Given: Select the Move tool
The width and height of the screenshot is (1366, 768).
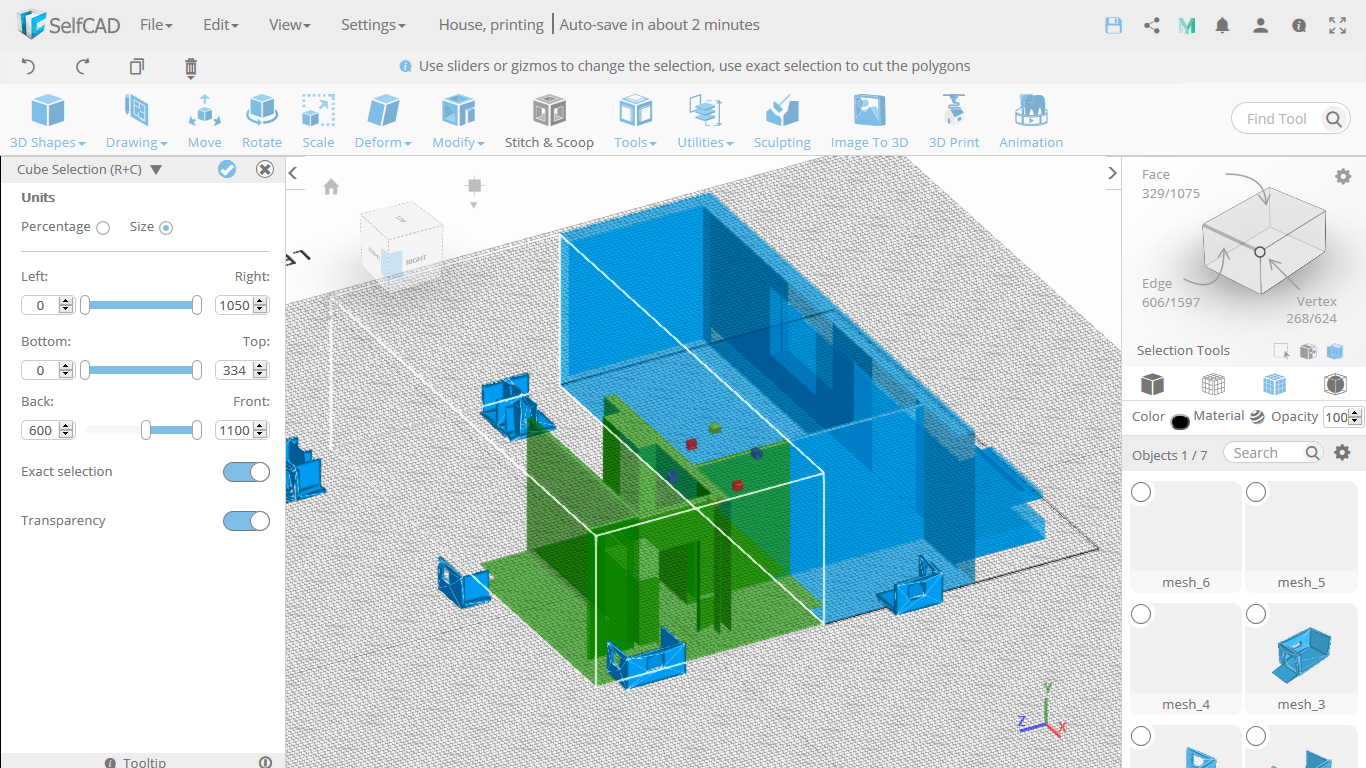Looking at the screenshot, I should tap(204, 121).
